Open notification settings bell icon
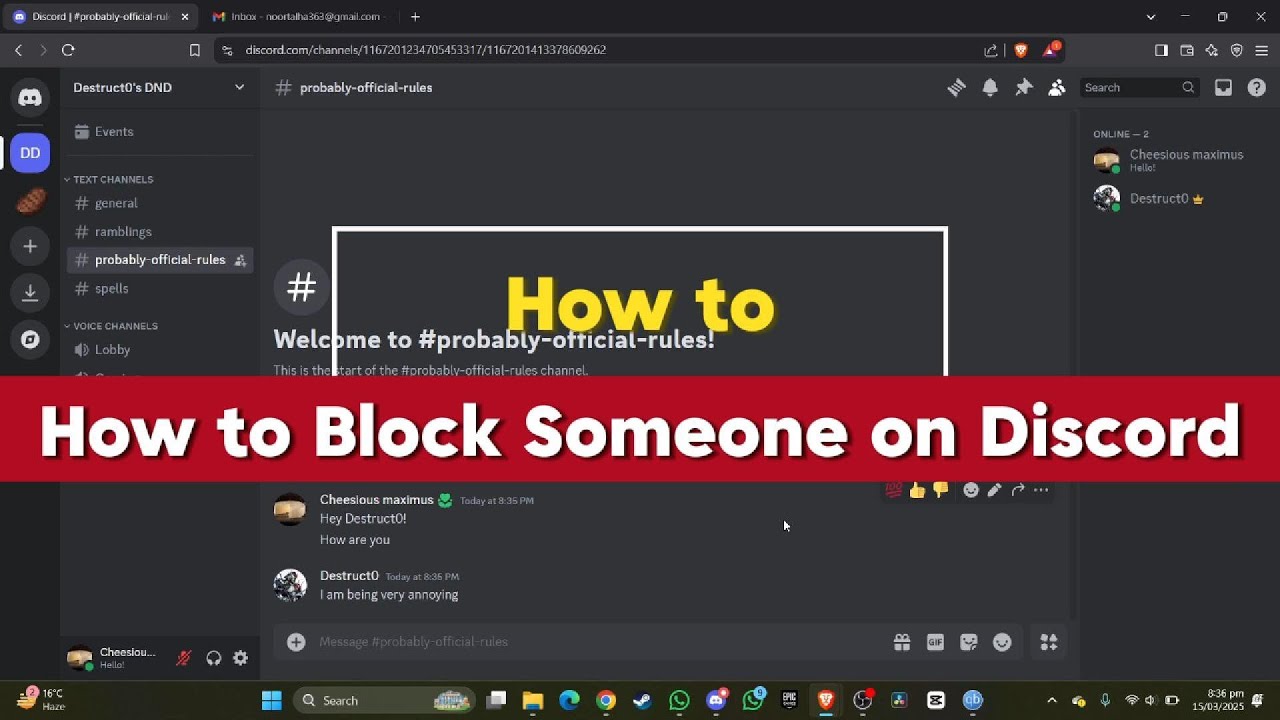The height and width of the screenshot is (720, 1280). 990,88
